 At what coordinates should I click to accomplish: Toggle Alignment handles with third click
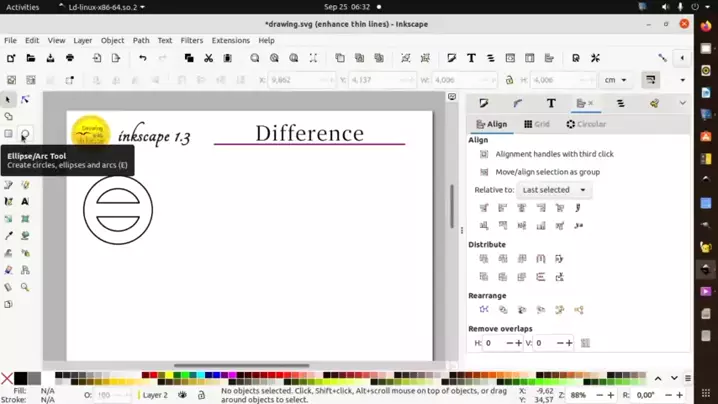click(484, 154)
